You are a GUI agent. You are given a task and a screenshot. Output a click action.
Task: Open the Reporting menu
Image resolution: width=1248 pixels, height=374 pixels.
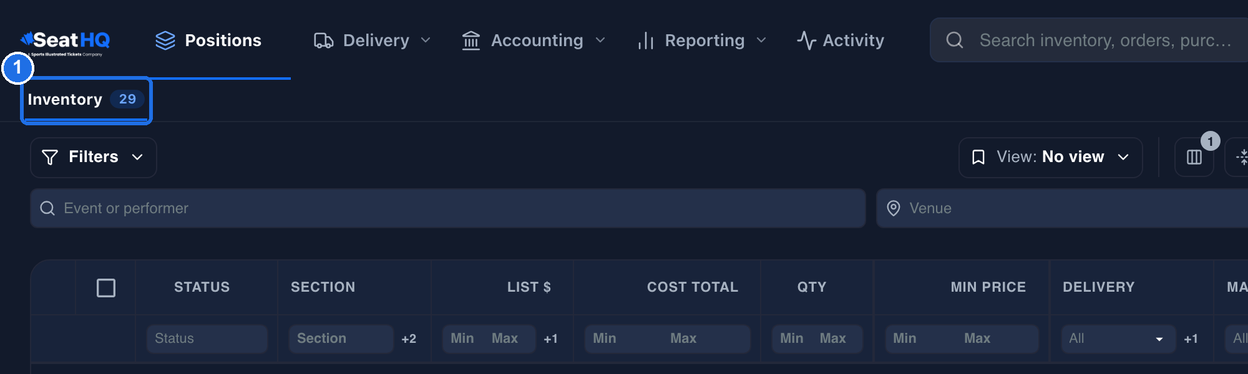[702, 41]
